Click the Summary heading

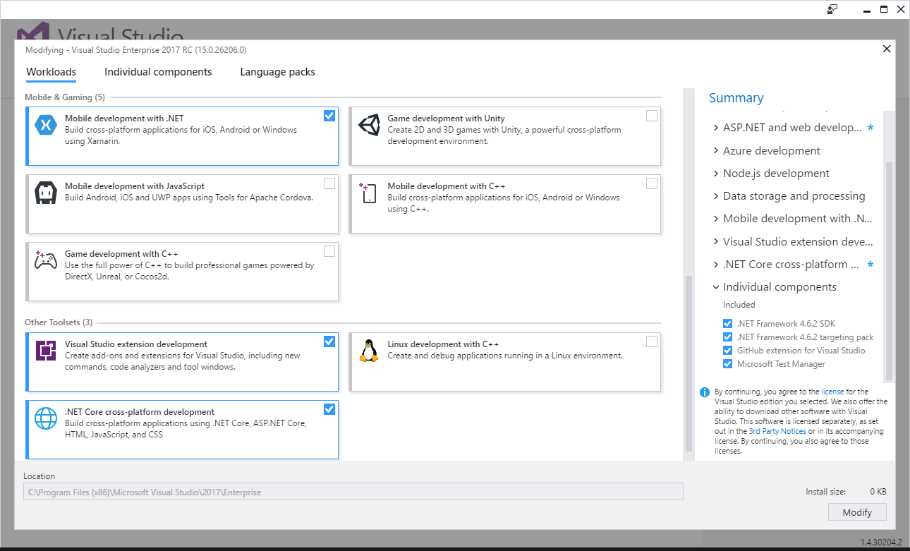click(x=736, y=98)
